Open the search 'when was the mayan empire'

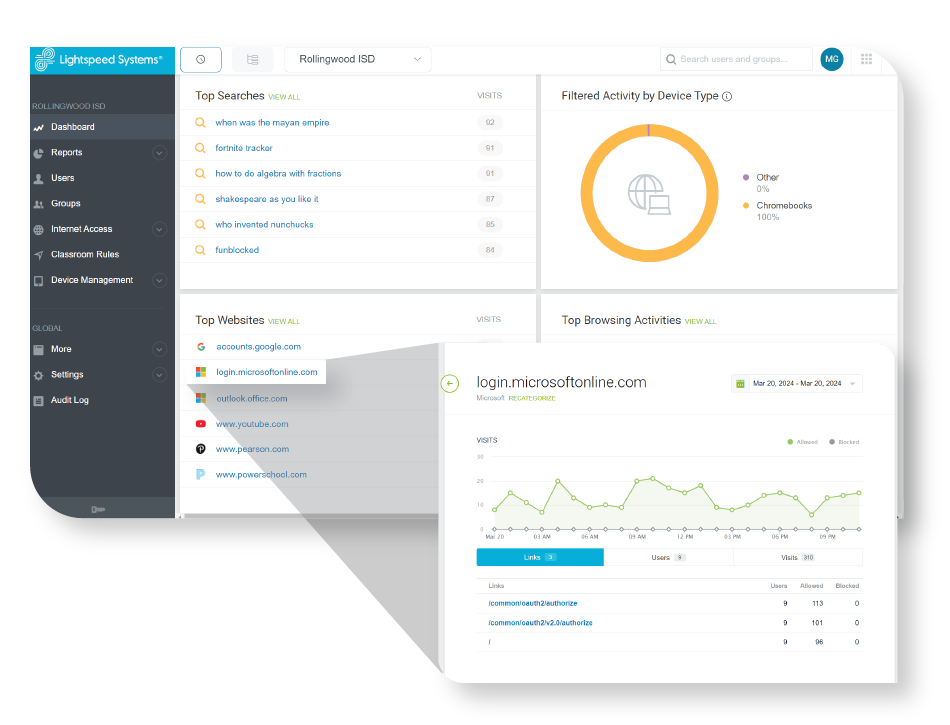(272, 123)
